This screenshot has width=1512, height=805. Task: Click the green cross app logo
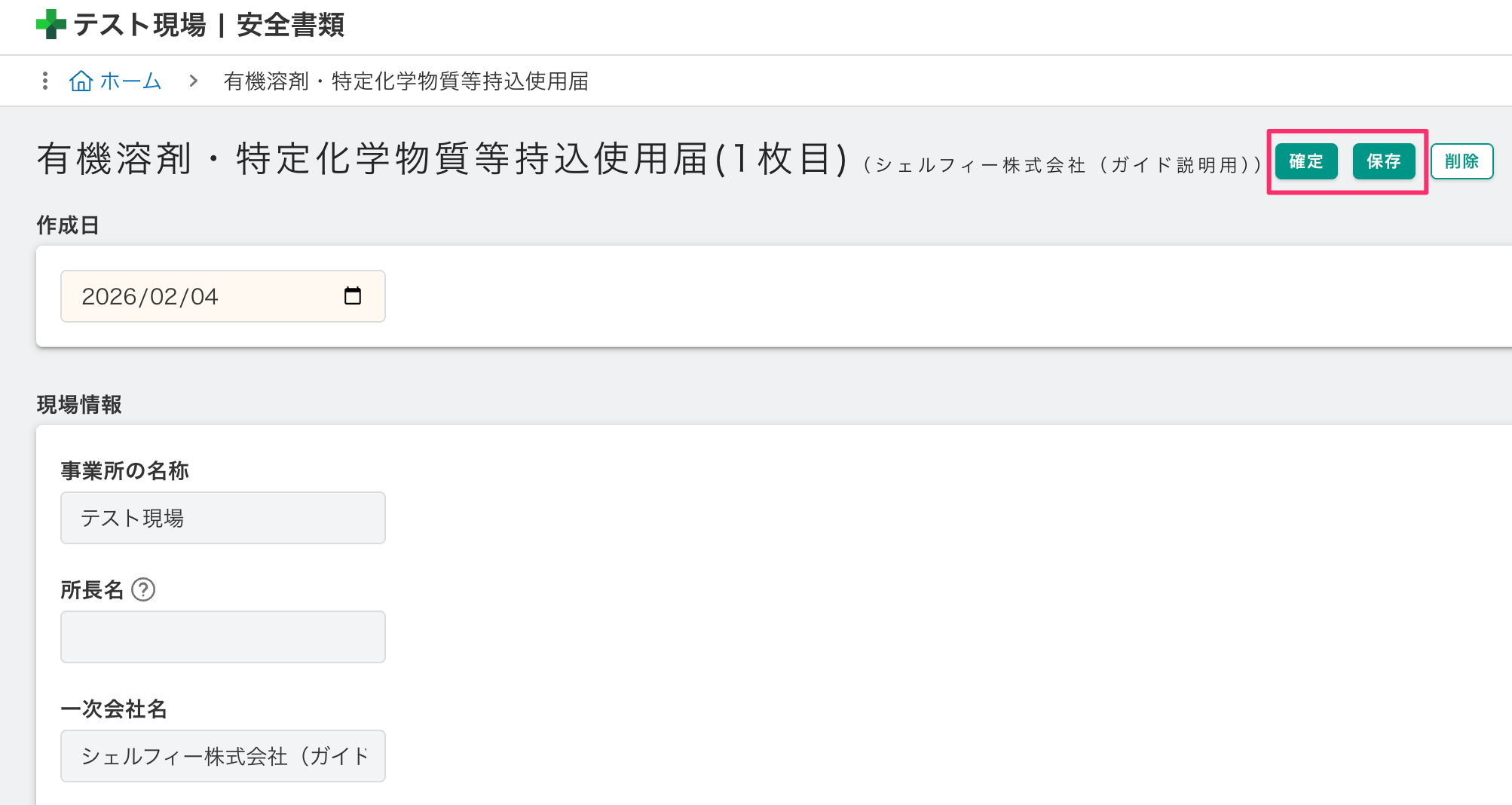click(51, 24)
